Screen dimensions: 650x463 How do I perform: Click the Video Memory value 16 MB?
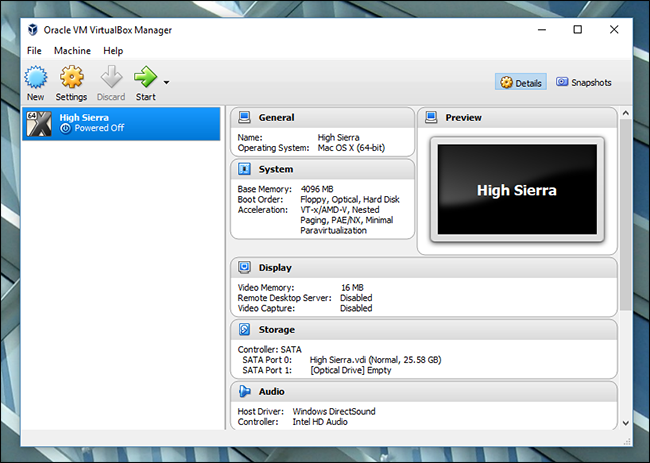coord(352,288)
